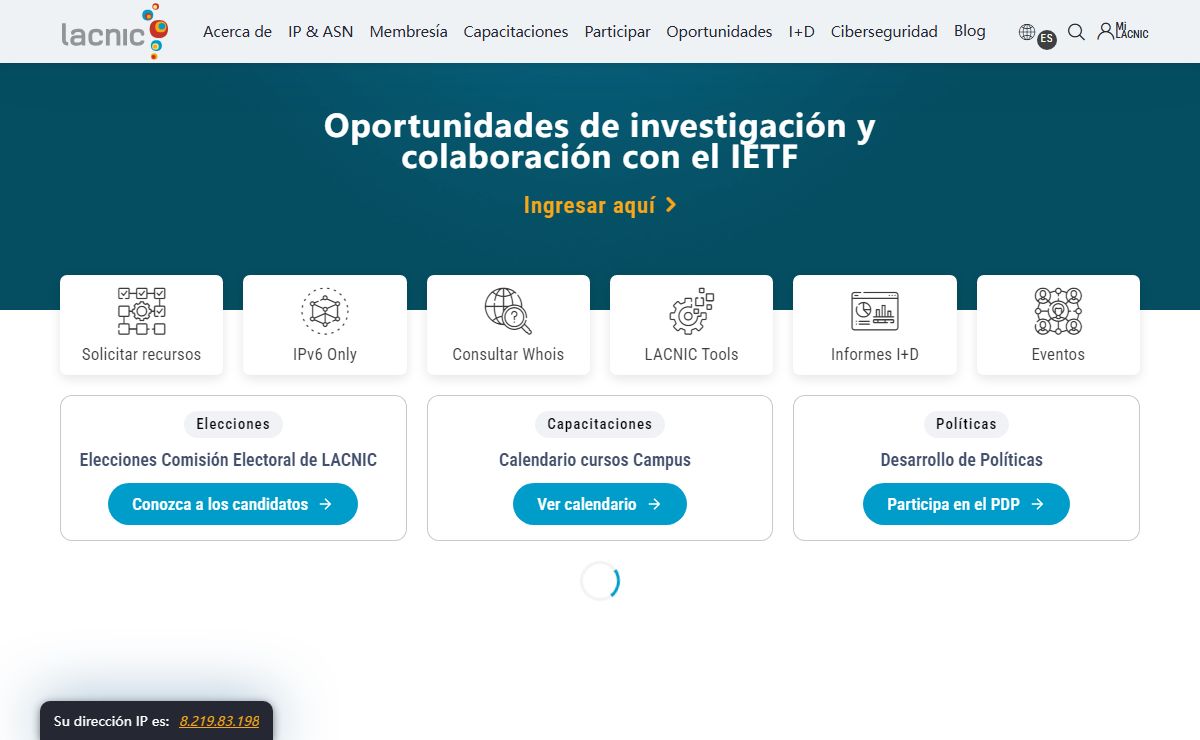Open the Capacitaciones menu
This screenshot has height=740, width=1200.
coord(516,32)
